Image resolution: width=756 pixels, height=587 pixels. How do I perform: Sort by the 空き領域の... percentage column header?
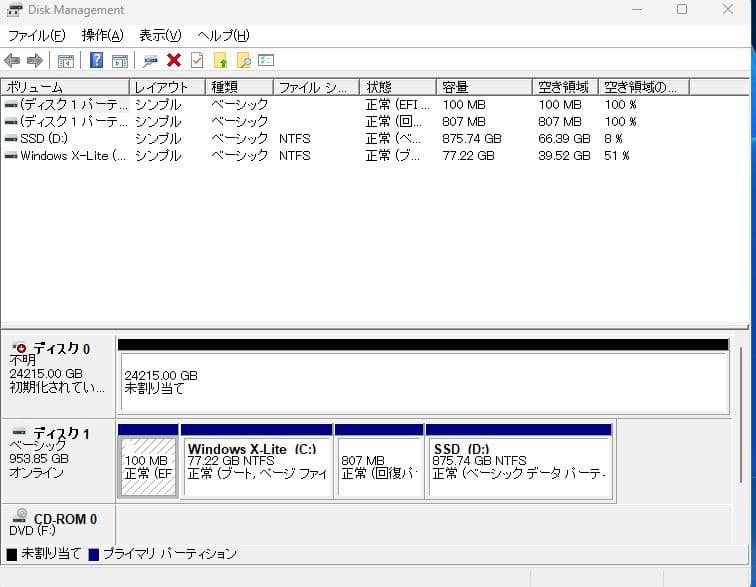coord(644,87)
